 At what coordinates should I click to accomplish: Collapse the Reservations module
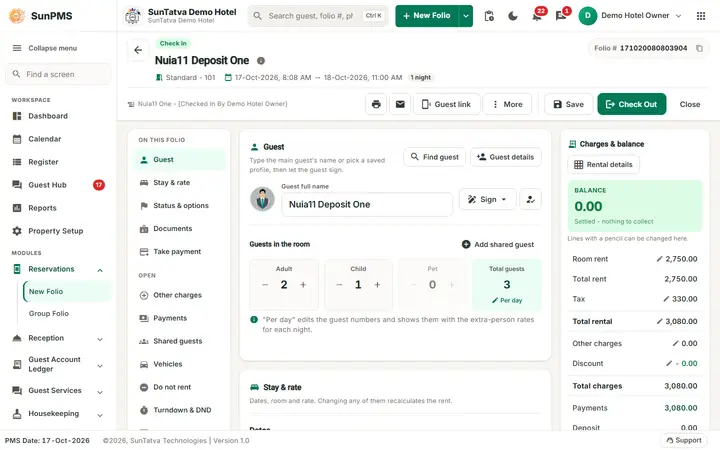pyautogui.click(x=100, y=270)
